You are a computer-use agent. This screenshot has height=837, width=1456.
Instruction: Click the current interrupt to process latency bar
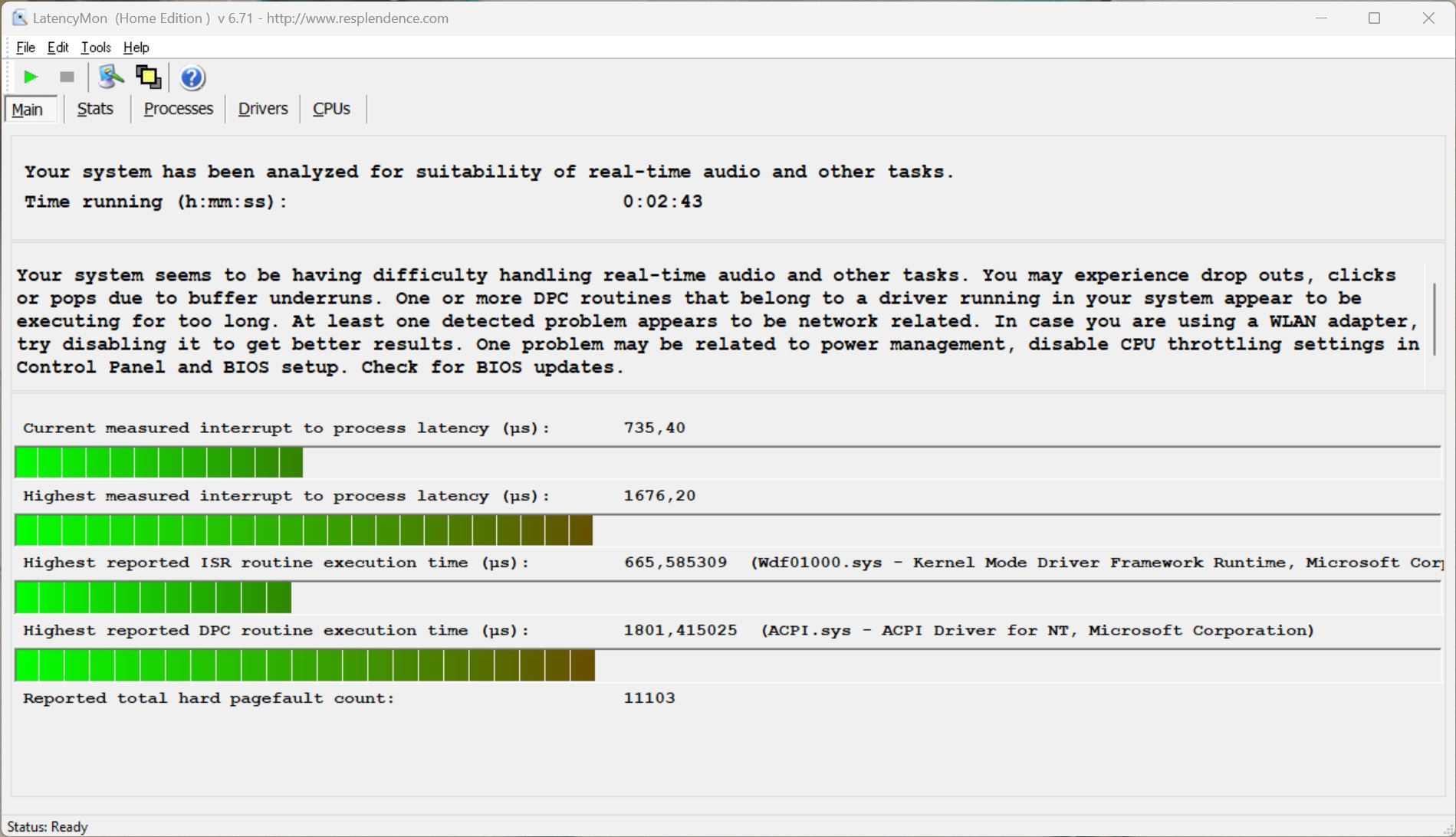click(x=159, y=463)
